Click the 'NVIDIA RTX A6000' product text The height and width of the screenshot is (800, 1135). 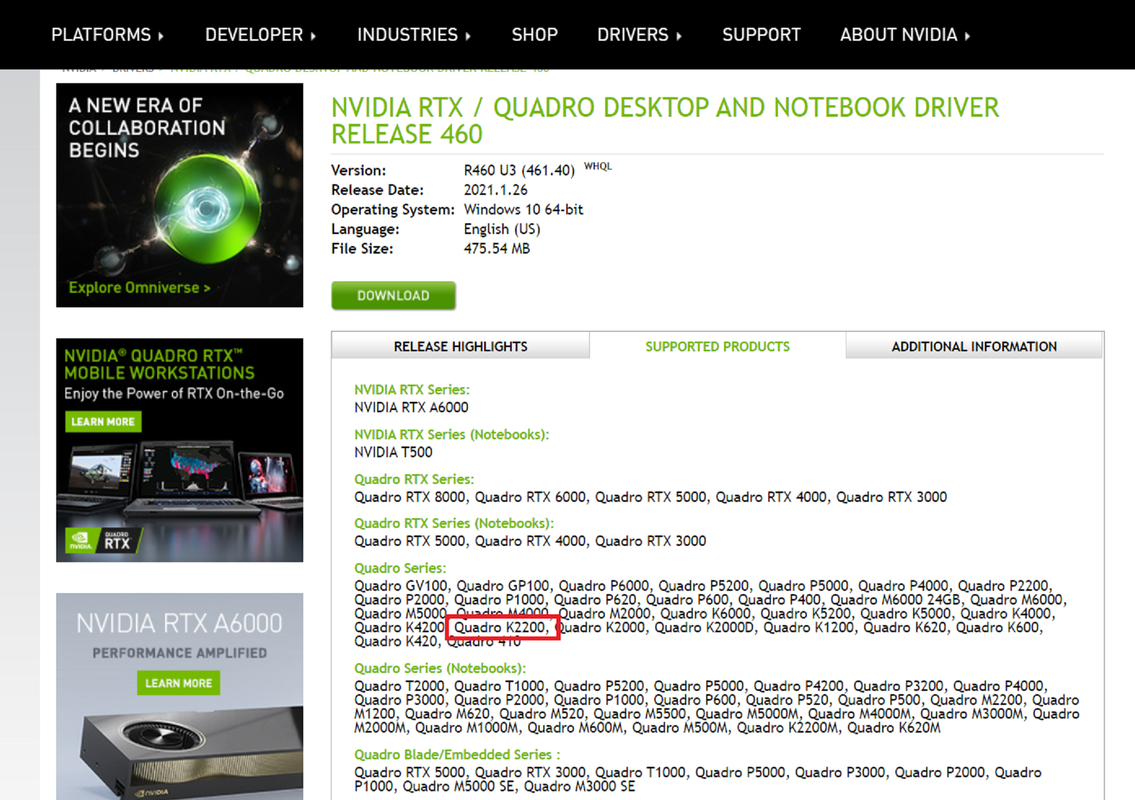(411, 408)
